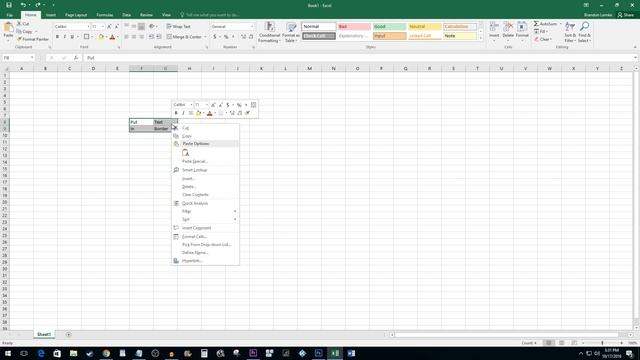Viewport: 640px width, 360px height.
Task: Expand the Merge & Center dropdown arrow
Action: click(x=205, y=37)
